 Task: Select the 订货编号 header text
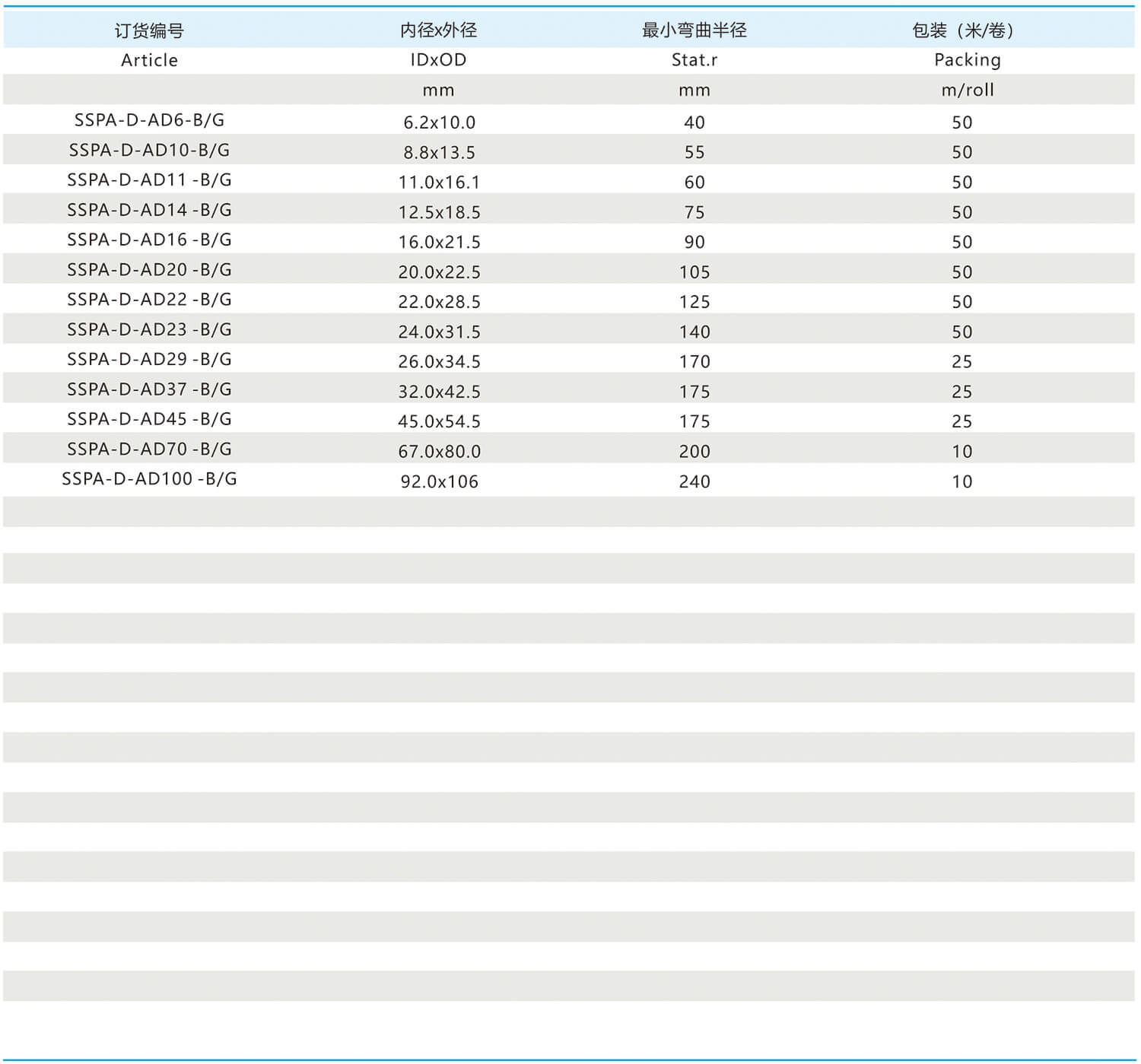coord(149,30)
